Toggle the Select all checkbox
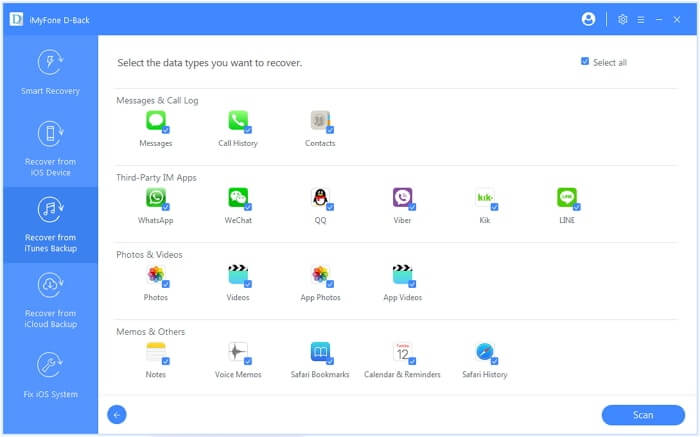Viewport: 700px width, 437px height. pyautogui.click(x=585, y=62)
